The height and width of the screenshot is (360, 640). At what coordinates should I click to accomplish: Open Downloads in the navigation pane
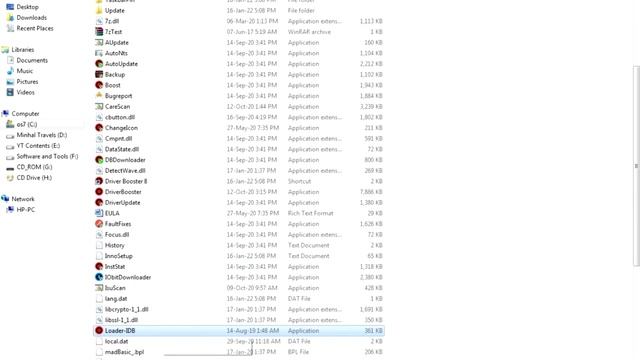(31, 18)
